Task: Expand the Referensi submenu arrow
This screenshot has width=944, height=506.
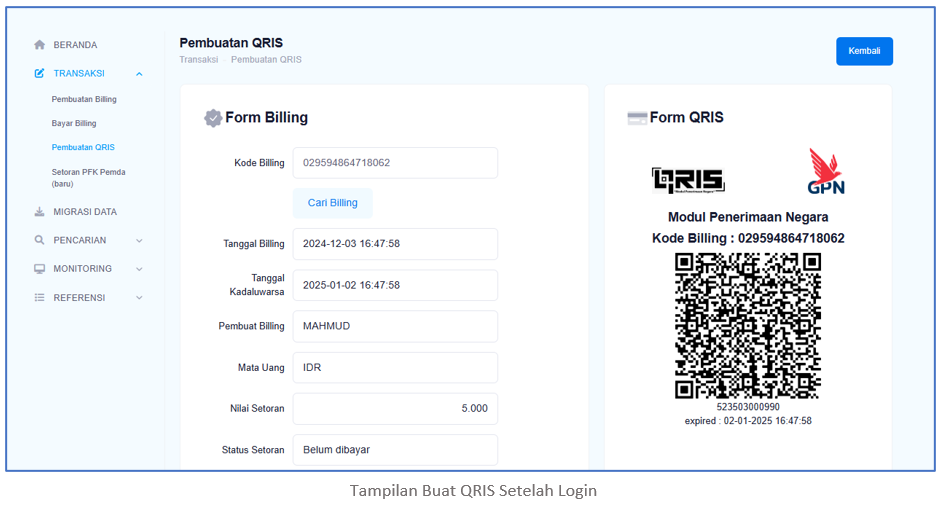Action: tap(139, 298)
